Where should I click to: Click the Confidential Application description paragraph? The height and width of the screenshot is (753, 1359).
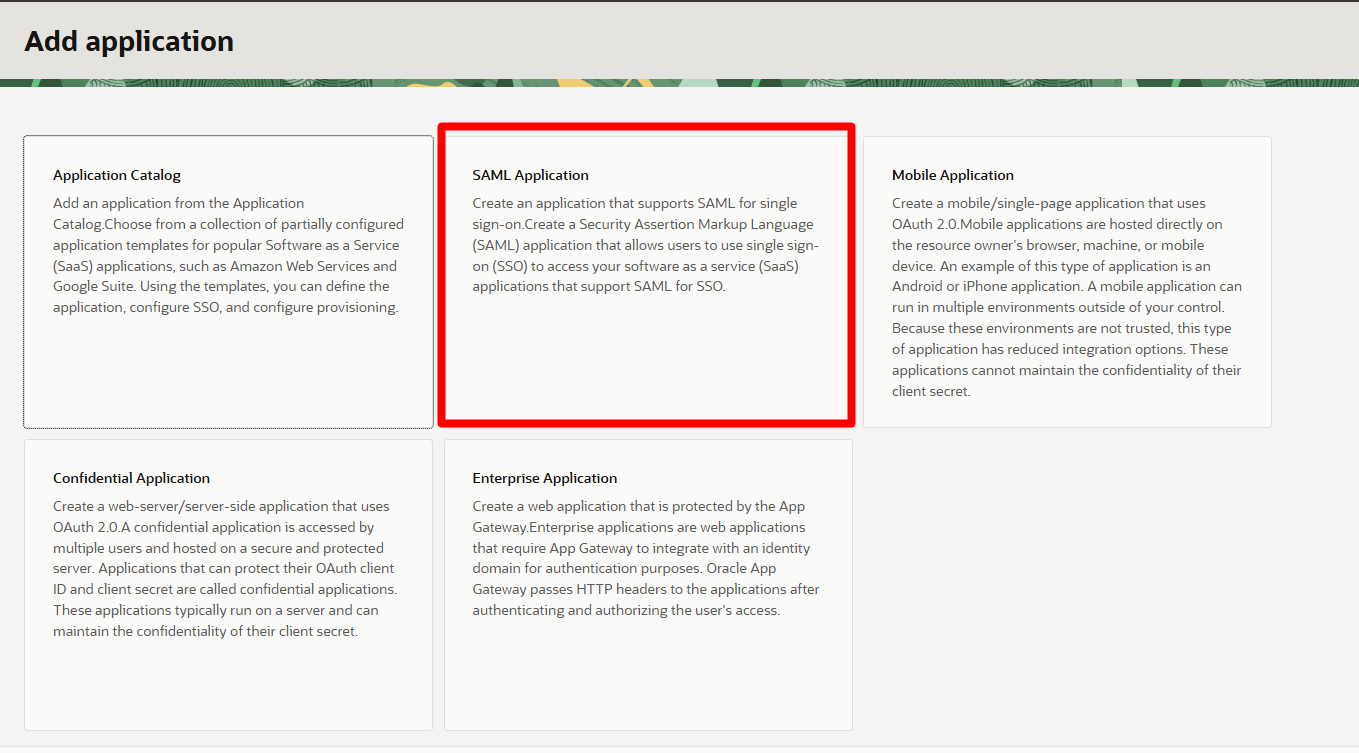point(225,568)
